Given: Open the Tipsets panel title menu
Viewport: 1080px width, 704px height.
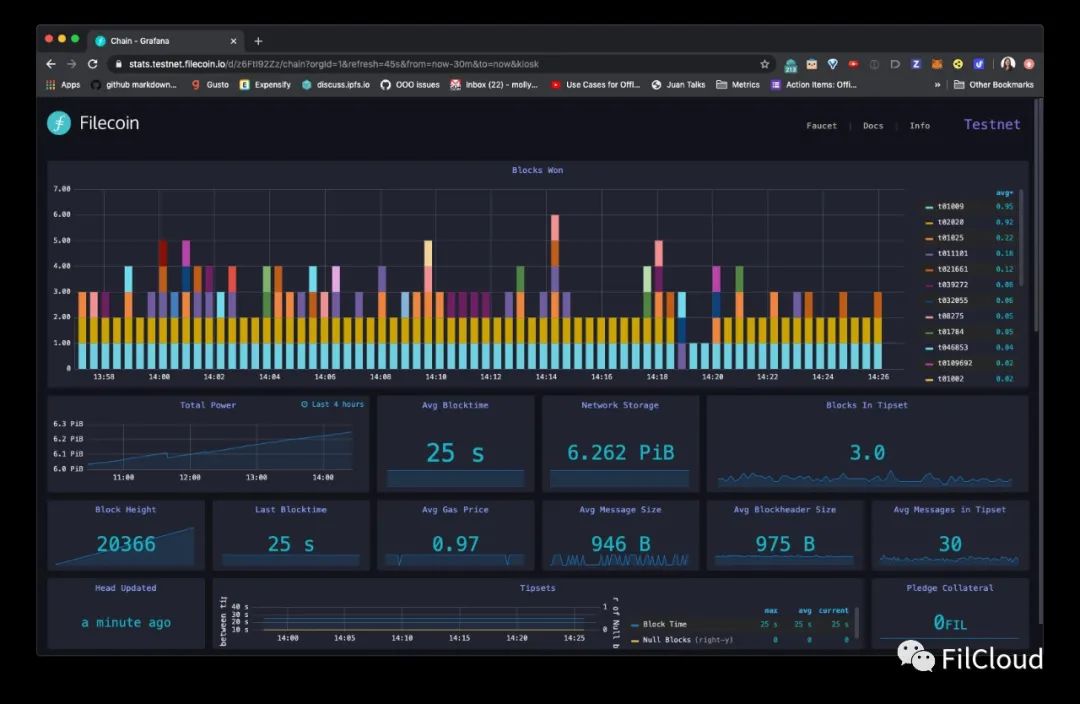Looking at the screenshot, I should tap(537, 588).
